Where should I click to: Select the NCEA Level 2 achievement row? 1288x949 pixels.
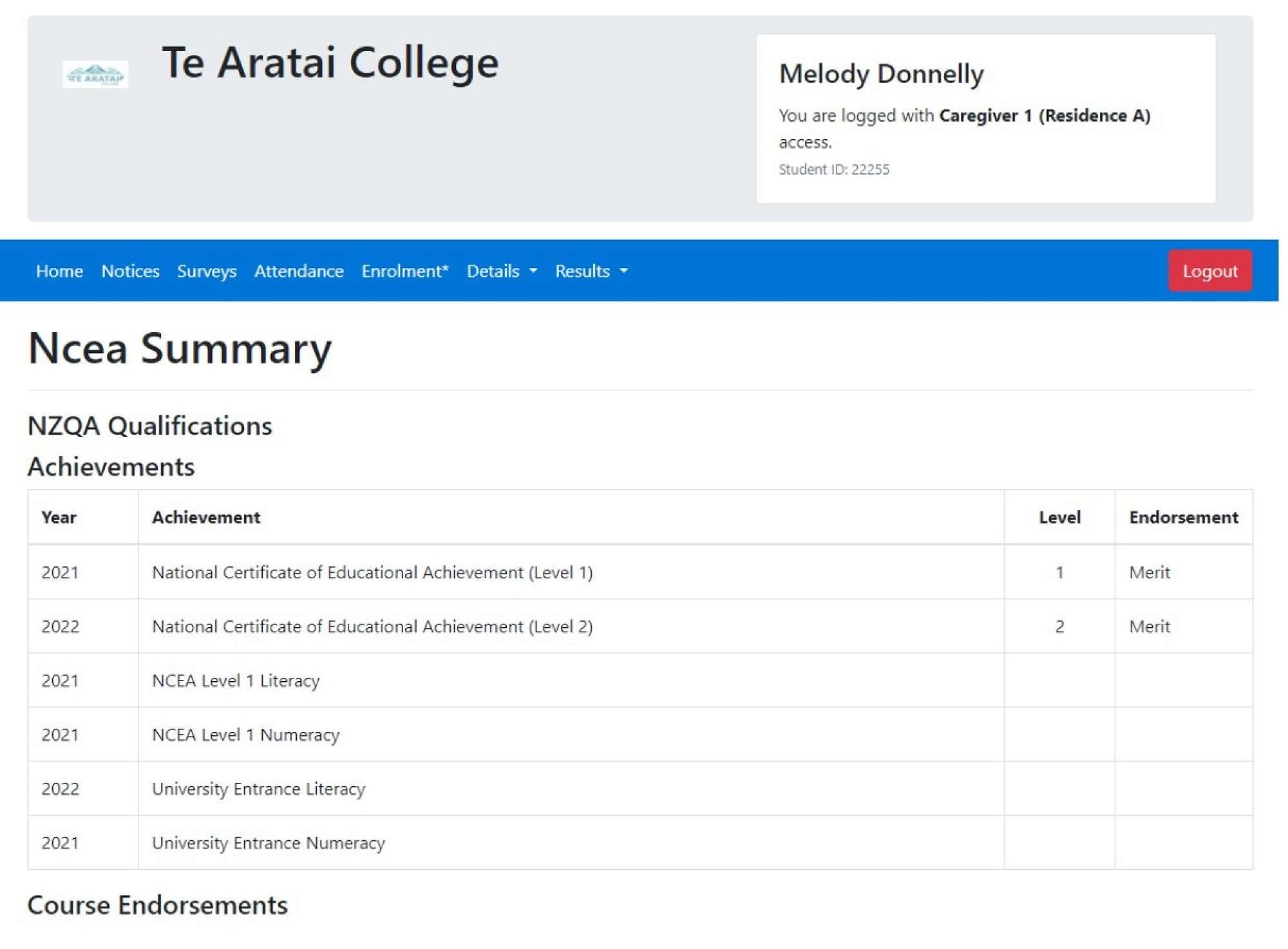[x=372, y=626]
